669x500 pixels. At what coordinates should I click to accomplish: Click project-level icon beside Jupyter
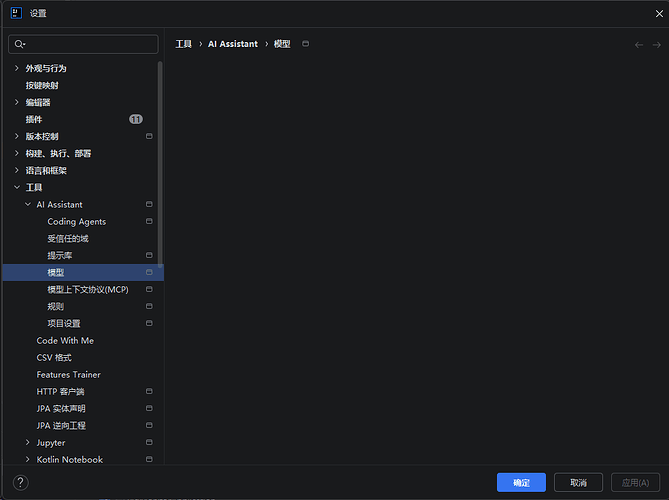(149, 442)
